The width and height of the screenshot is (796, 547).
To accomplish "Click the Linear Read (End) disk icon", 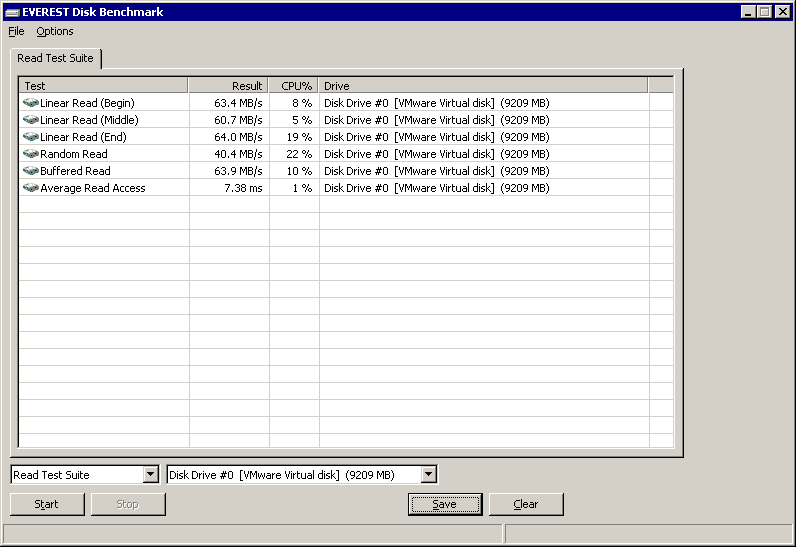I will click(x=30, y=137).
